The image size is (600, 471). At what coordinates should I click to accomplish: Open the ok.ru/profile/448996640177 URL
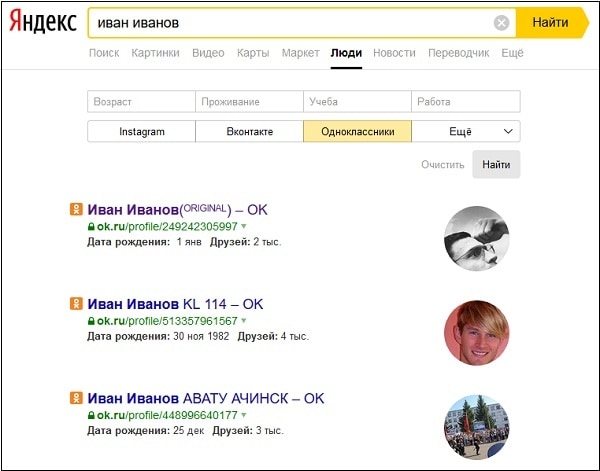[167, 415]
